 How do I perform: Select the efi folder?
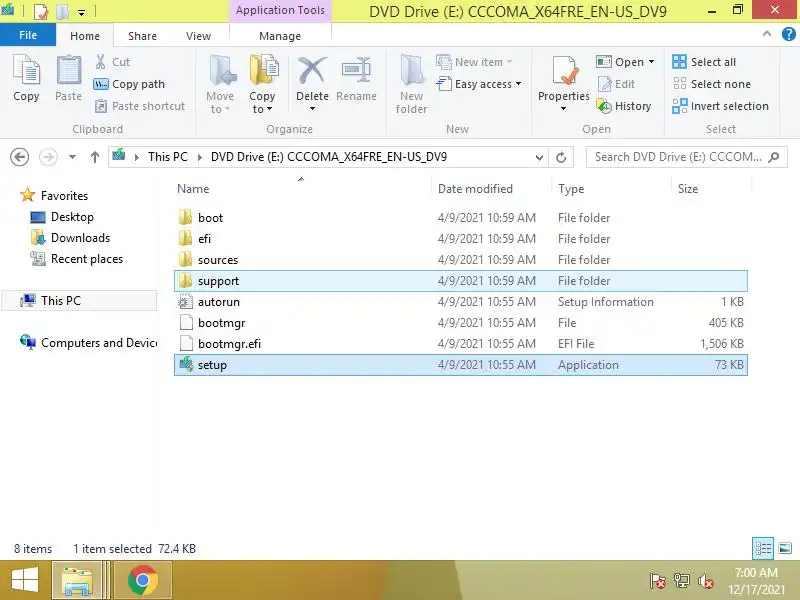pos(461,239)
